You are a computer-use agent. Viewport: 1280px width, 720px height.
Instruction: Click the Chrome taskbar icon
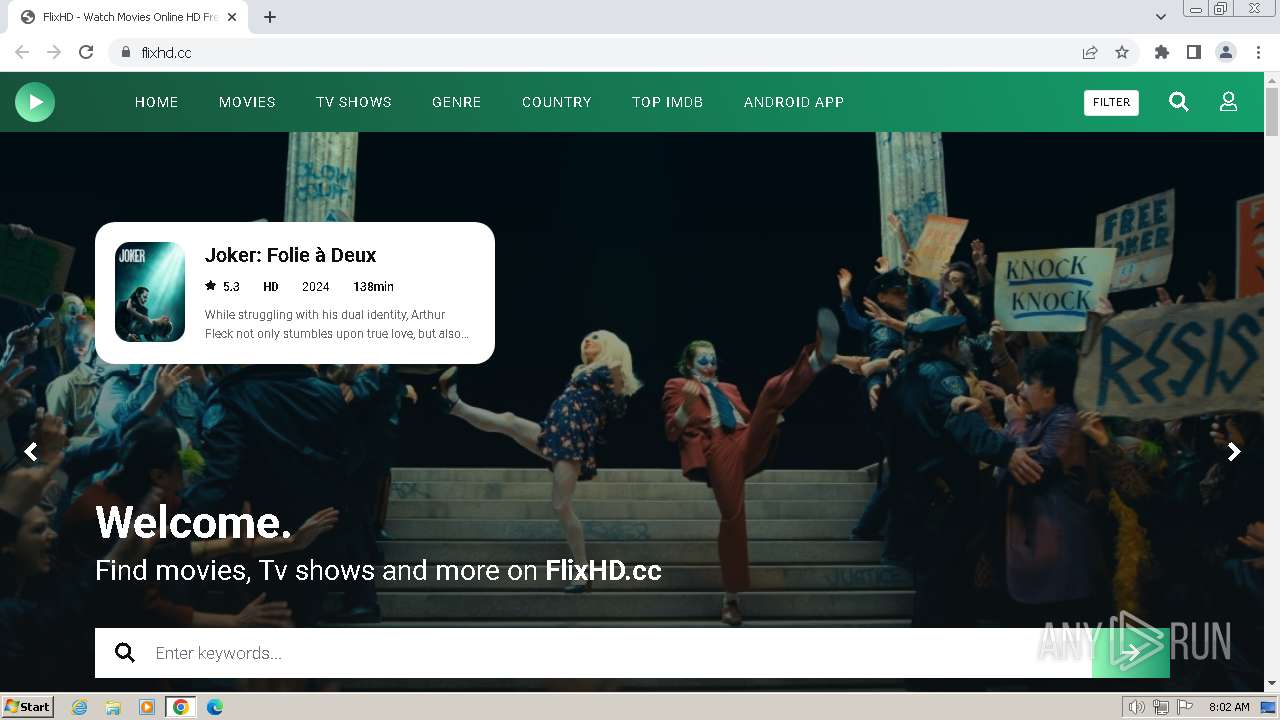181,707
